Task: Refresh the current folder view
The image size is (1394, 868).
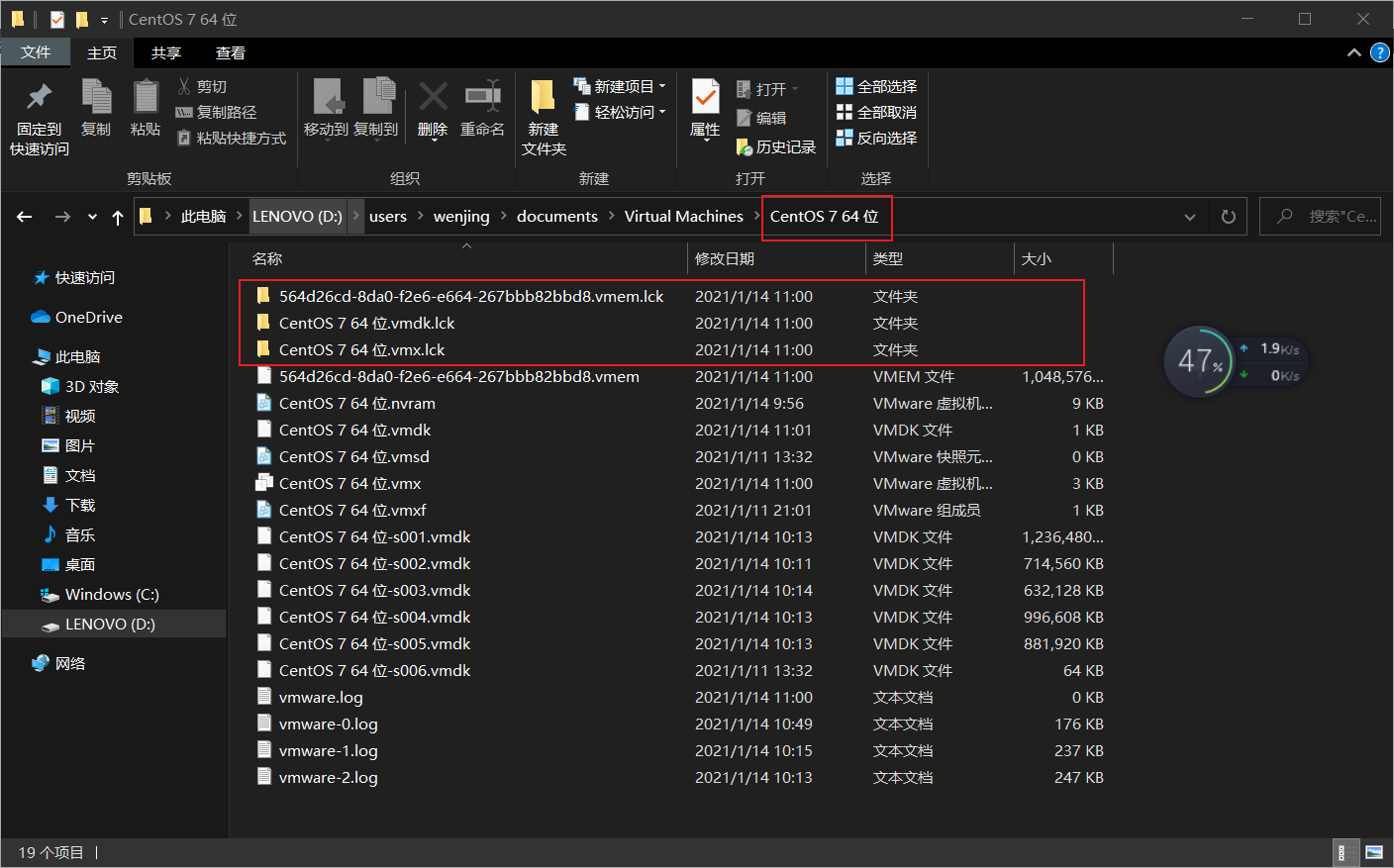Action: (1229, 217)
